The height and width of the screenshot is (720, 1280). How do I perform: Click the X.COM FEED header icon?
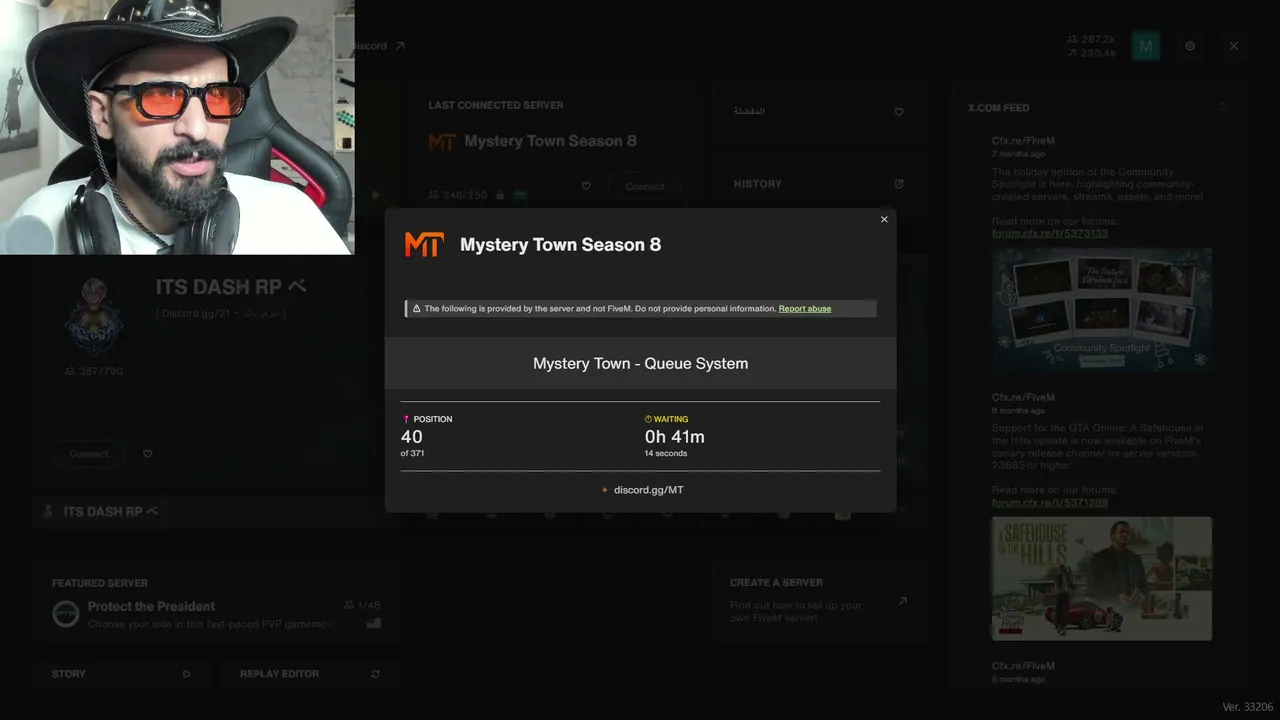click(x=1222, y=107)
